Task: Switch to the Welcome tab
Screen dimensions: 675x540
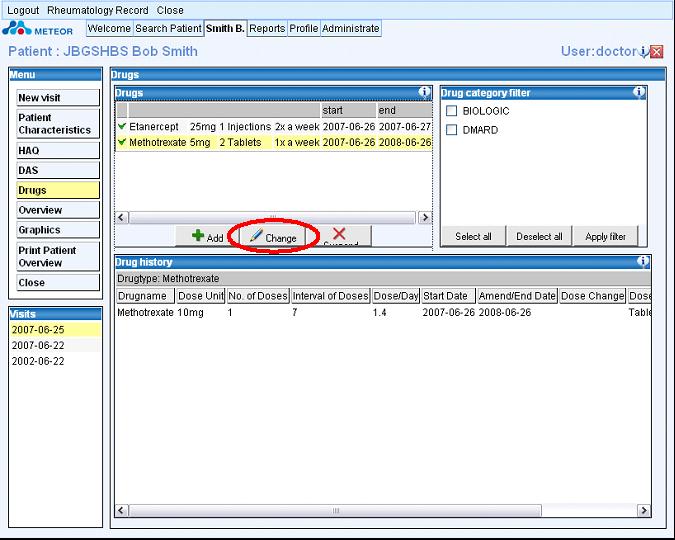Action: (109, 28)
